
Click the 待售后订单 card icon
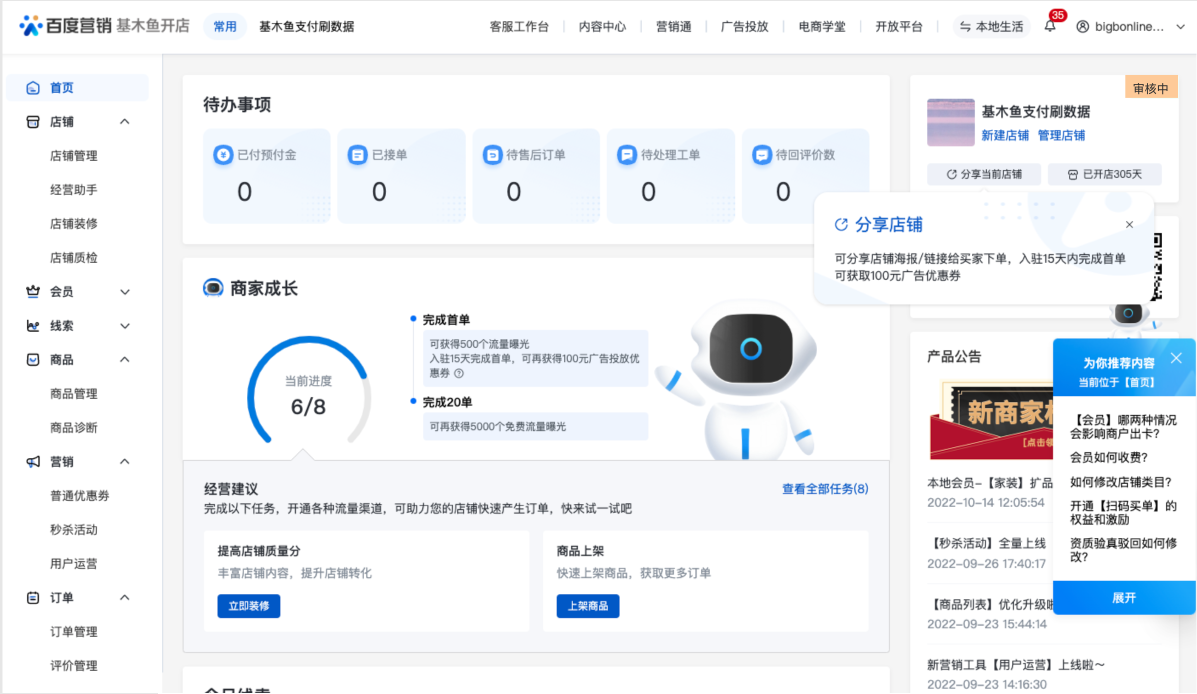click(x=491, y=155)
